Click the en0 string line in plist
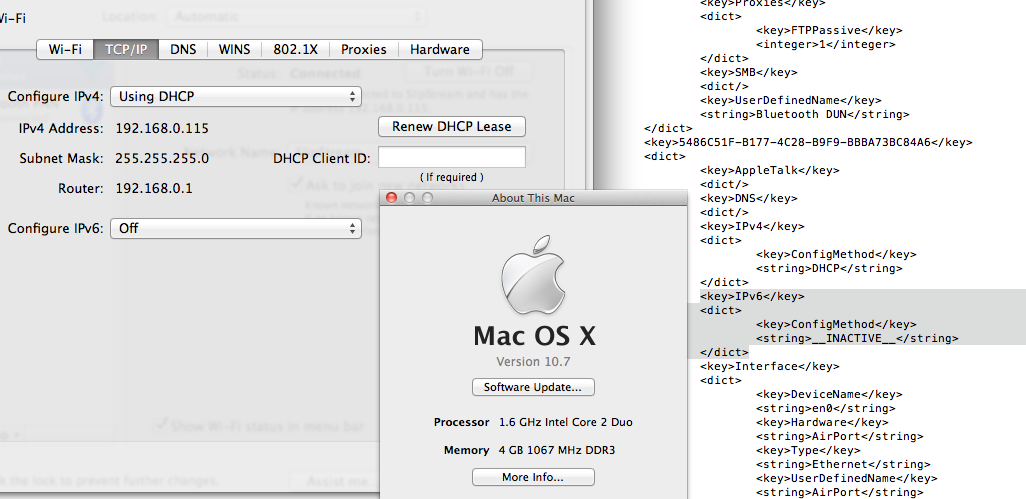The height and width of the screenshot is (499, 1026). tap(826, 408)
